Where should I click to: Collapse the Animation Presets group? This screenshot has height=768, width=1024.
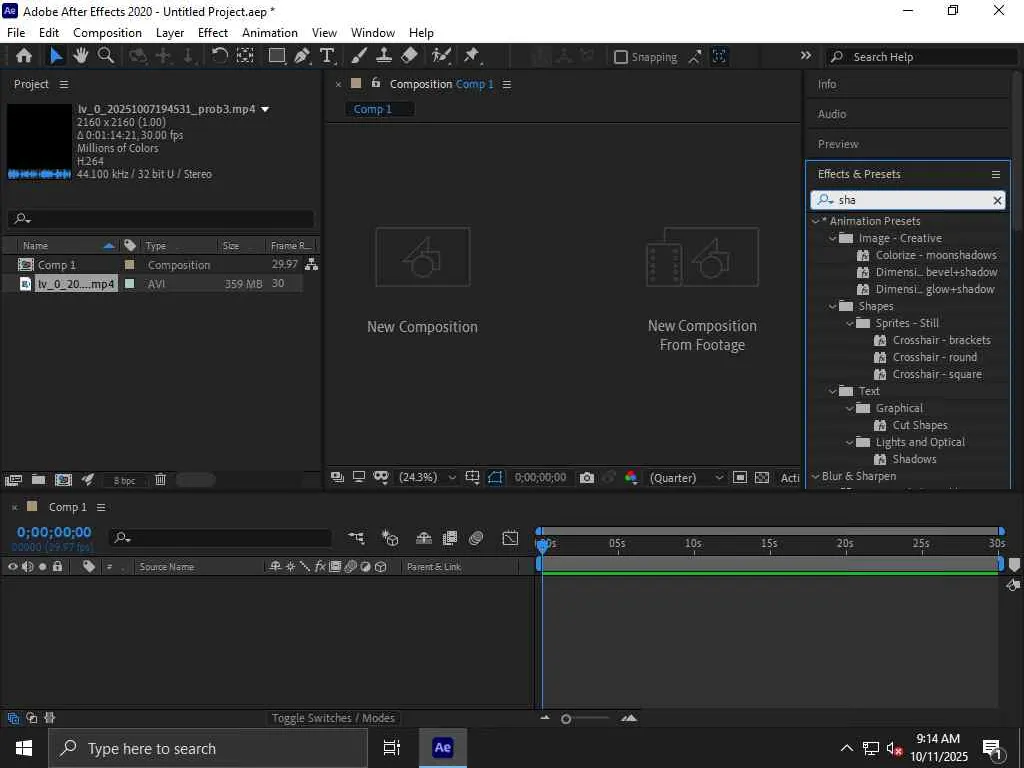[816, 221]
